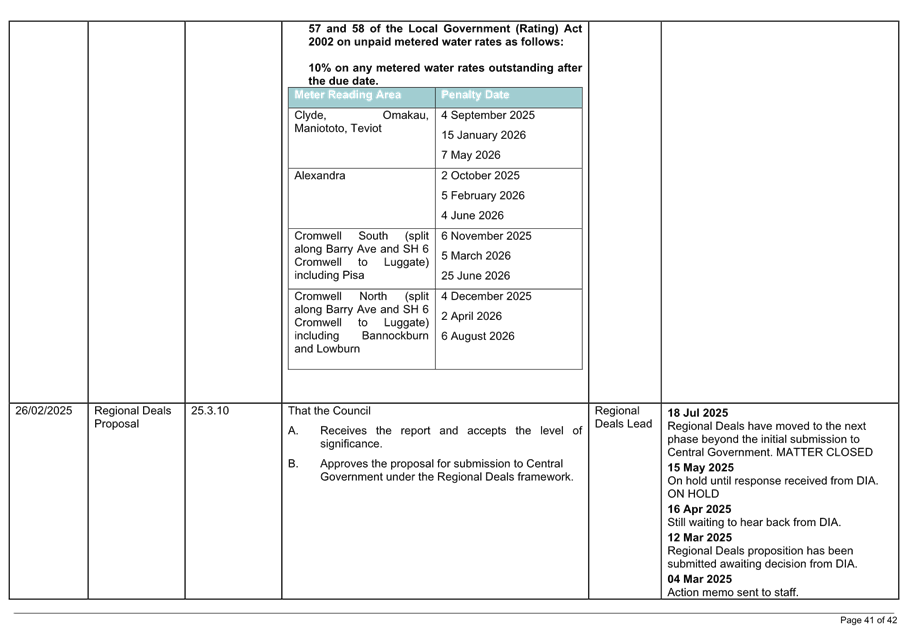Click the '10% on any metered water rates' paragraph

coord(444,73)
